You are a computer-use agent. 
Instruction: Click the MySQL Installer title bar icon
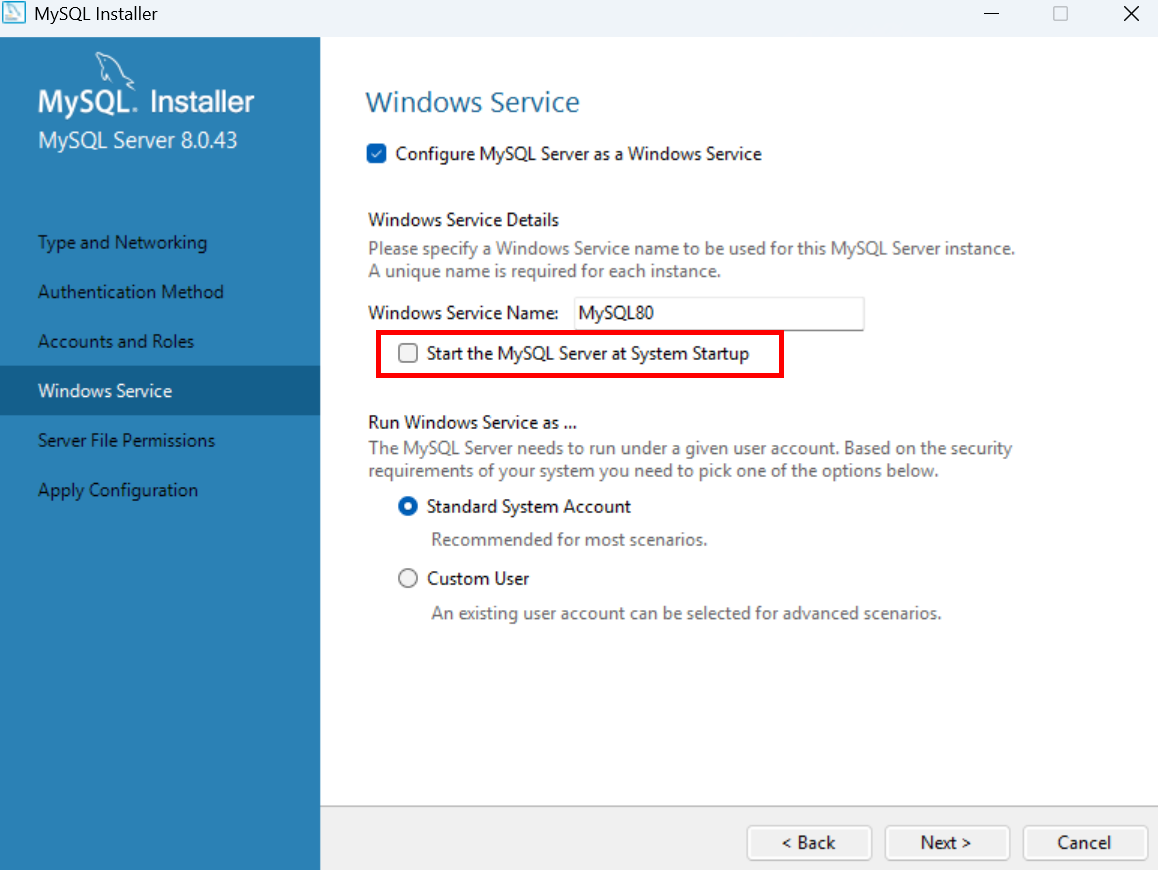click(x=13, y=13)
